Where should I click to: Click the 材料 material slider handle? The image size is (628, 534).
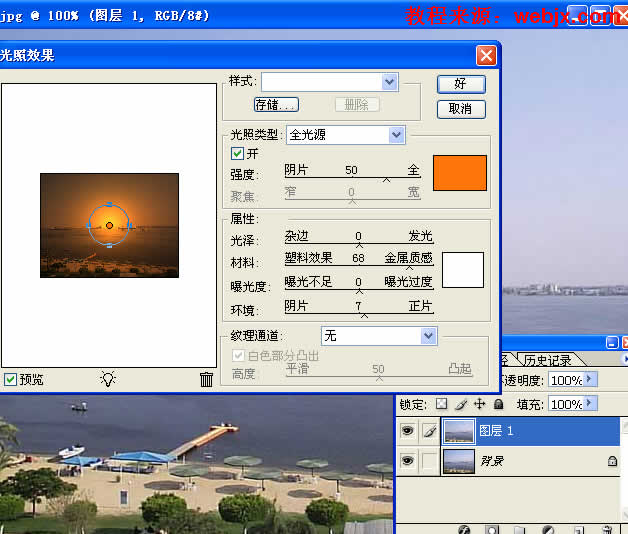[409, 268]
